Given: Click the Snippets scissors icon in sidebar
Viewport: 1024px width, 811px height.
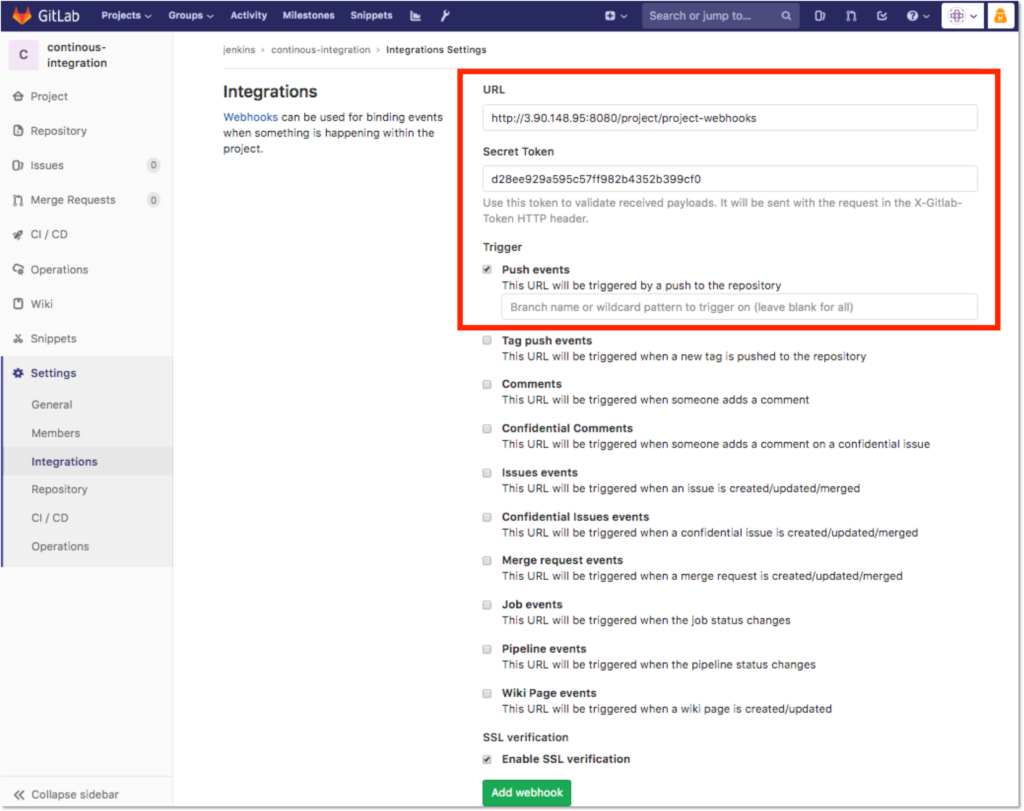Looking at the screenshot, I should pos(18,338).
